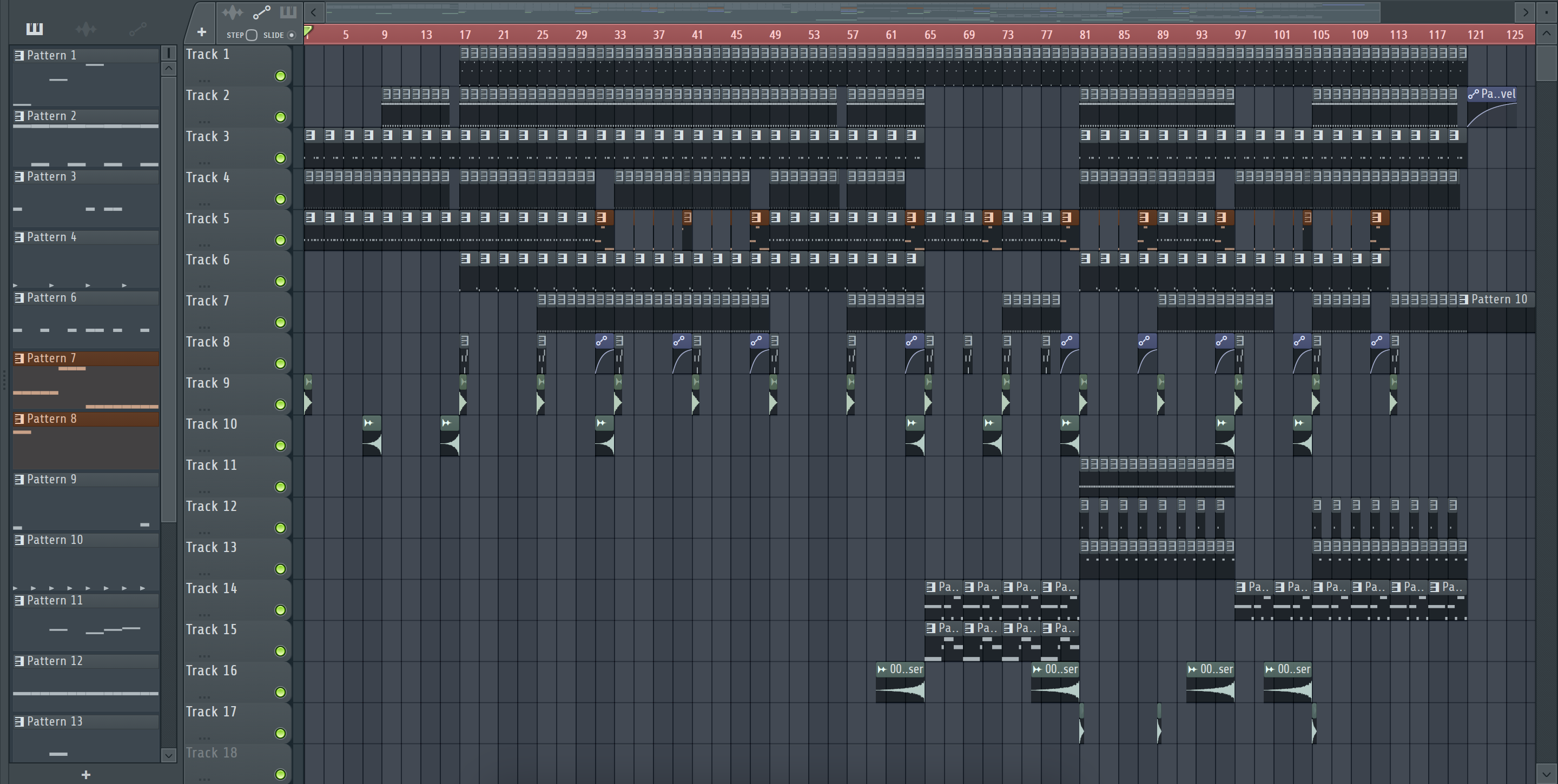
Task: Click the plus button above Track 1
Action: (201, 32)
